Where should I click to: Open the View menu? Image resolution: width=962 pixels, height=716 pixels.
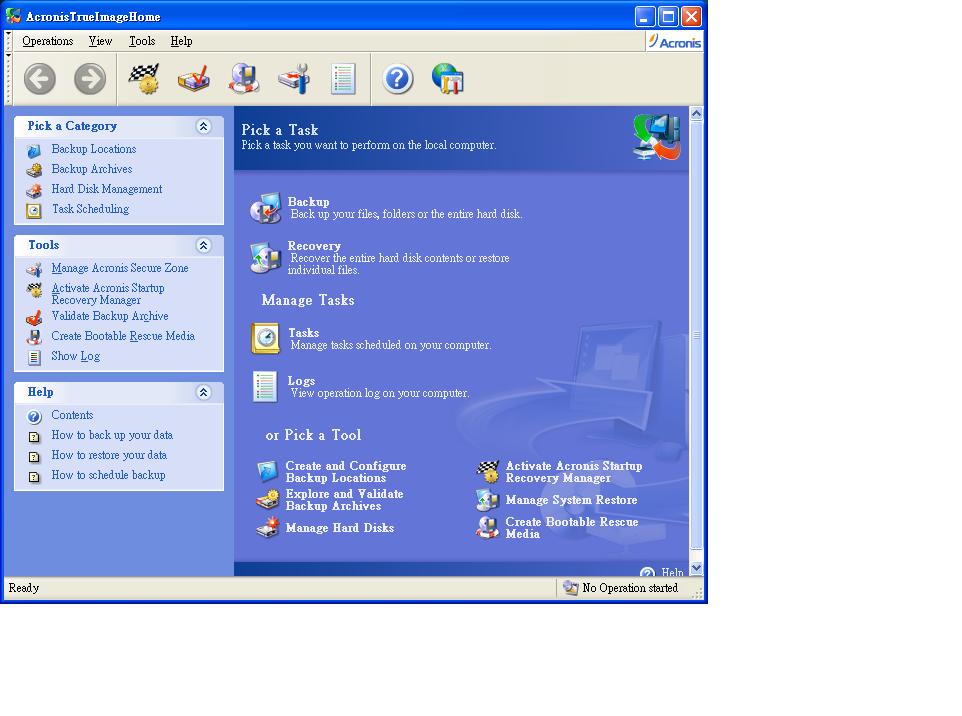(x=100, y=41)
